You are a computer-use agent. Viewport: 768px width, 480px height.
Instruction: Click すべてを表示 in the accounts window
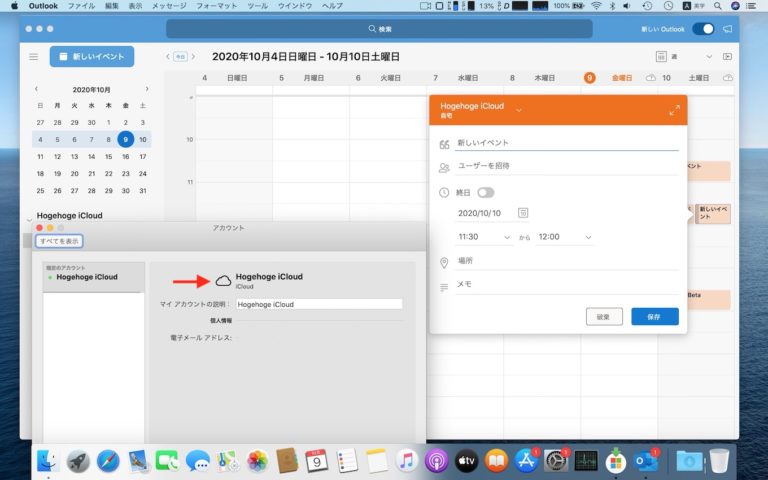[59, 241]
